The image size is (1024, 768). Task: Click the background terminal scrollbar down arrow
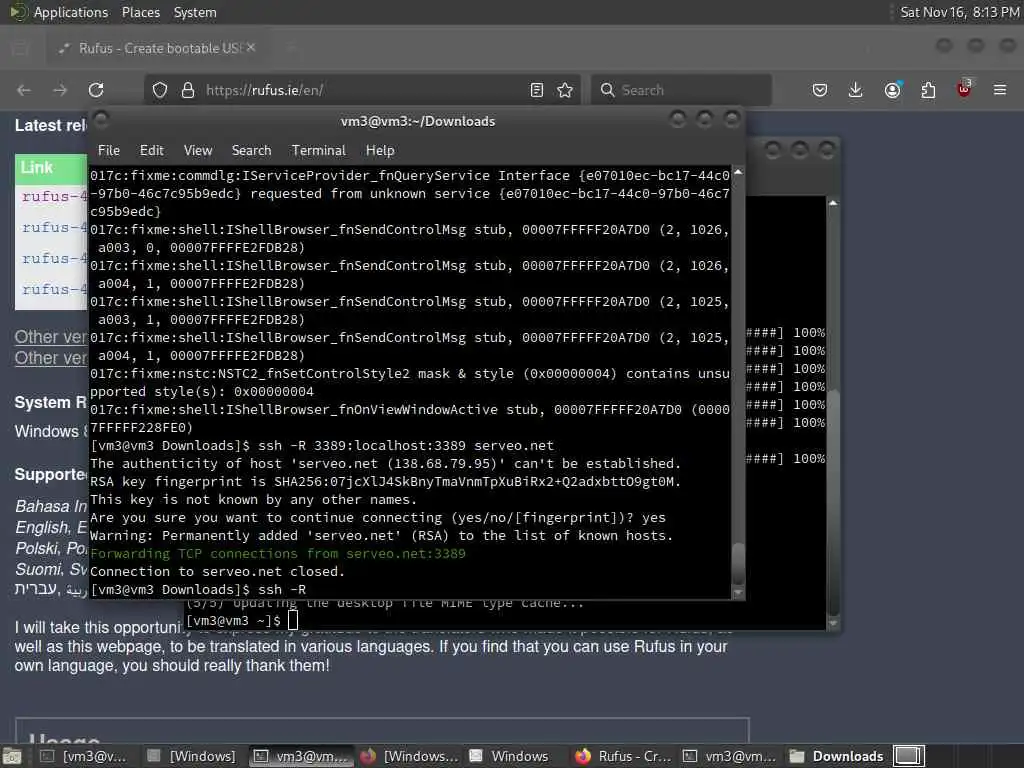[833, 623]
